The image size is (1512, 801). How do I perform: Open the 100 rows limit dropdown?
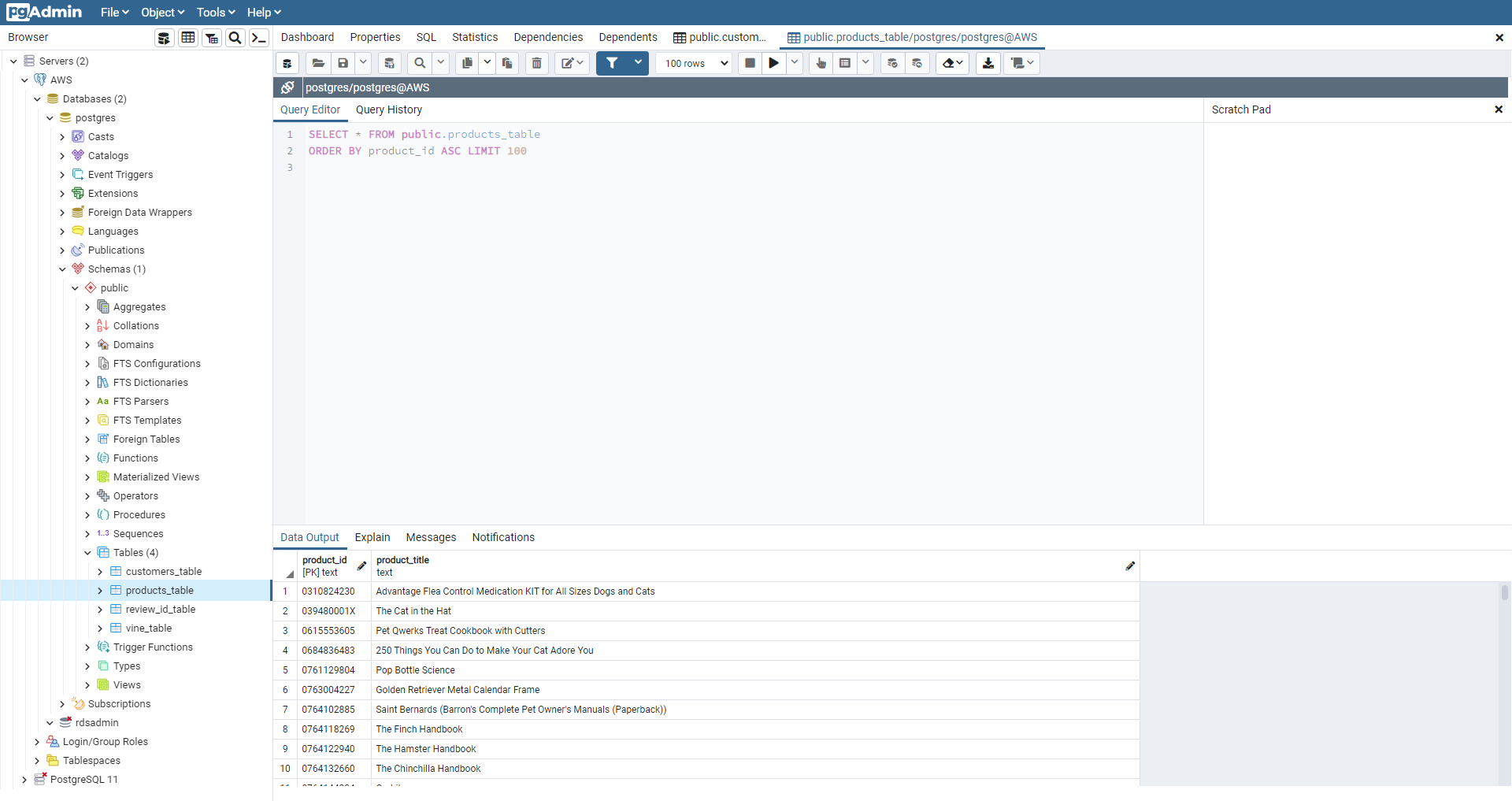click(x=695, y=63)
